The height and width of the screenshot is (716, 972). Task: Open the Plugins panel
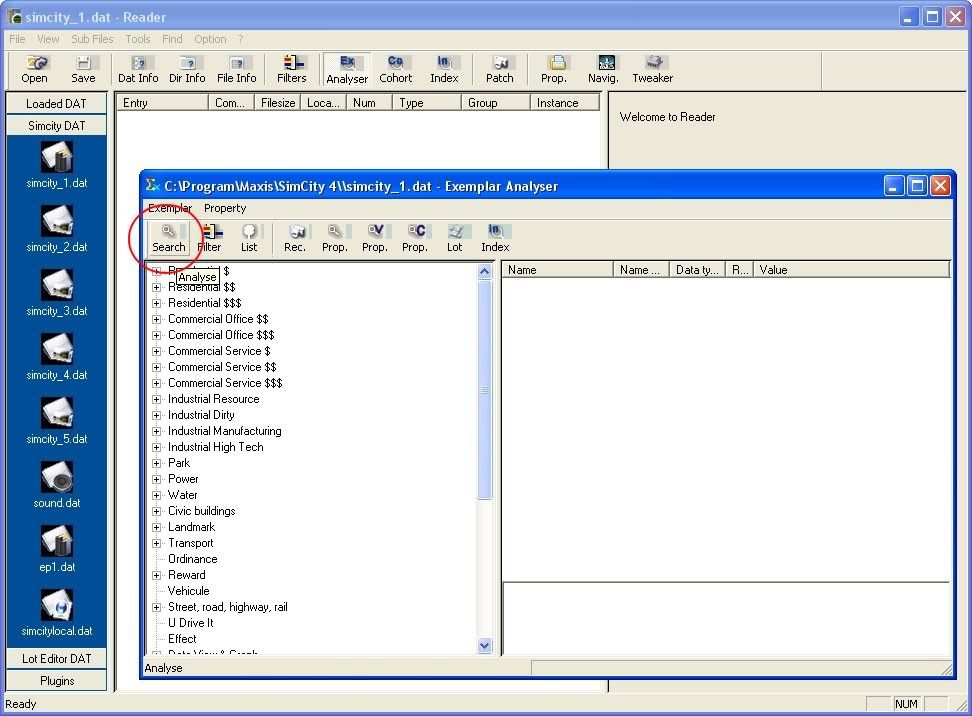point(56,681)
